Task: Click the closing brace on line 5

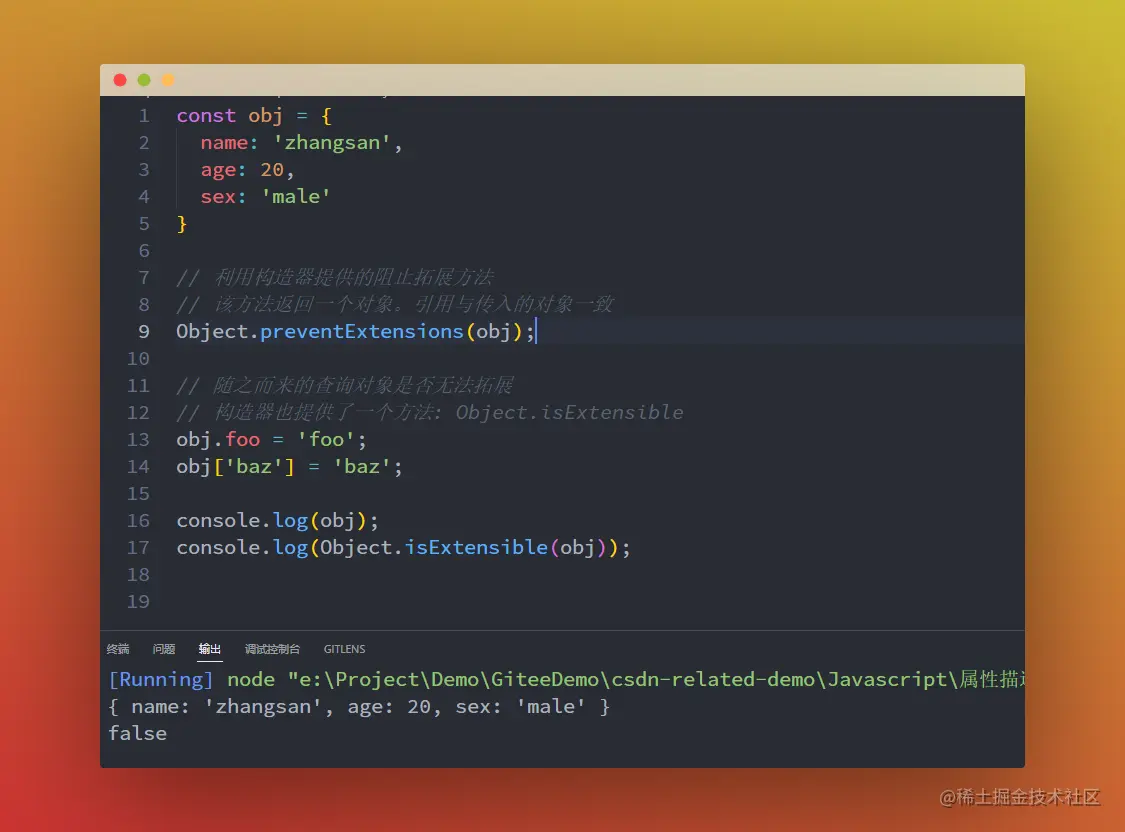Action: [x=182, y=224]
